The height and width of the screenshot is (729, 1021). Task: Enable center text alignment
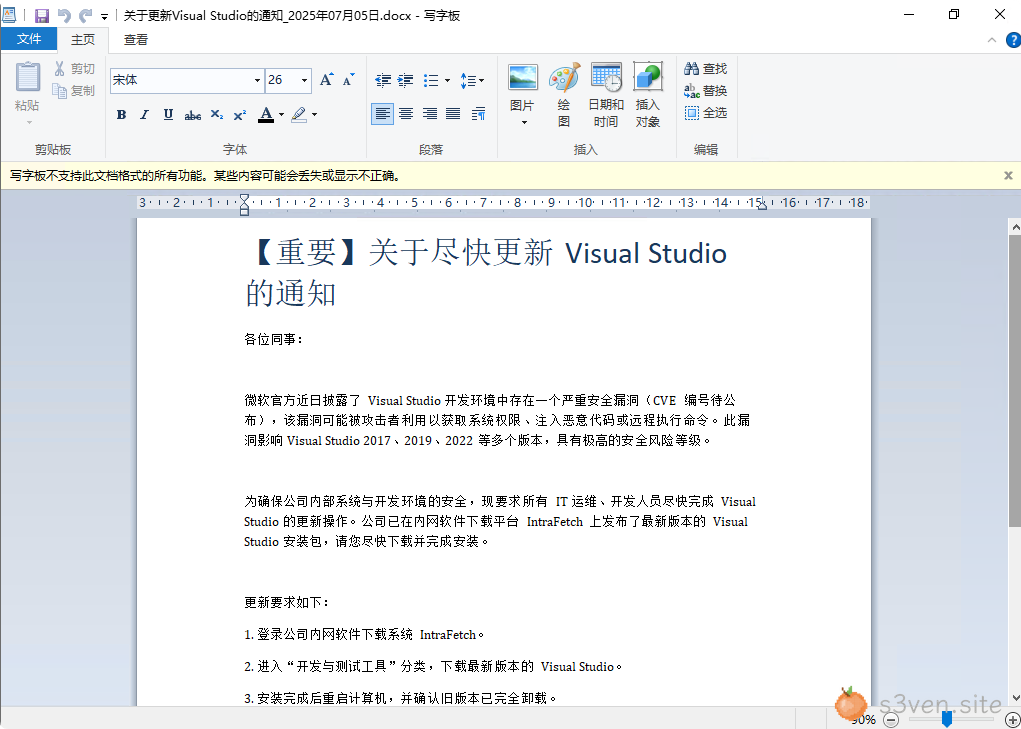tap(406, 114)
